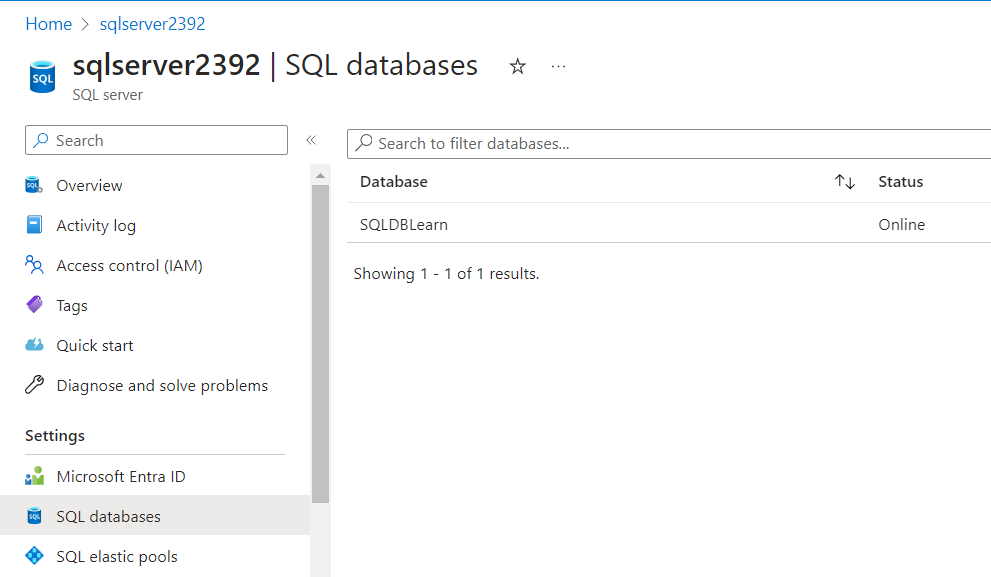Click the wrench Diagnose icon

coord(34,384)
